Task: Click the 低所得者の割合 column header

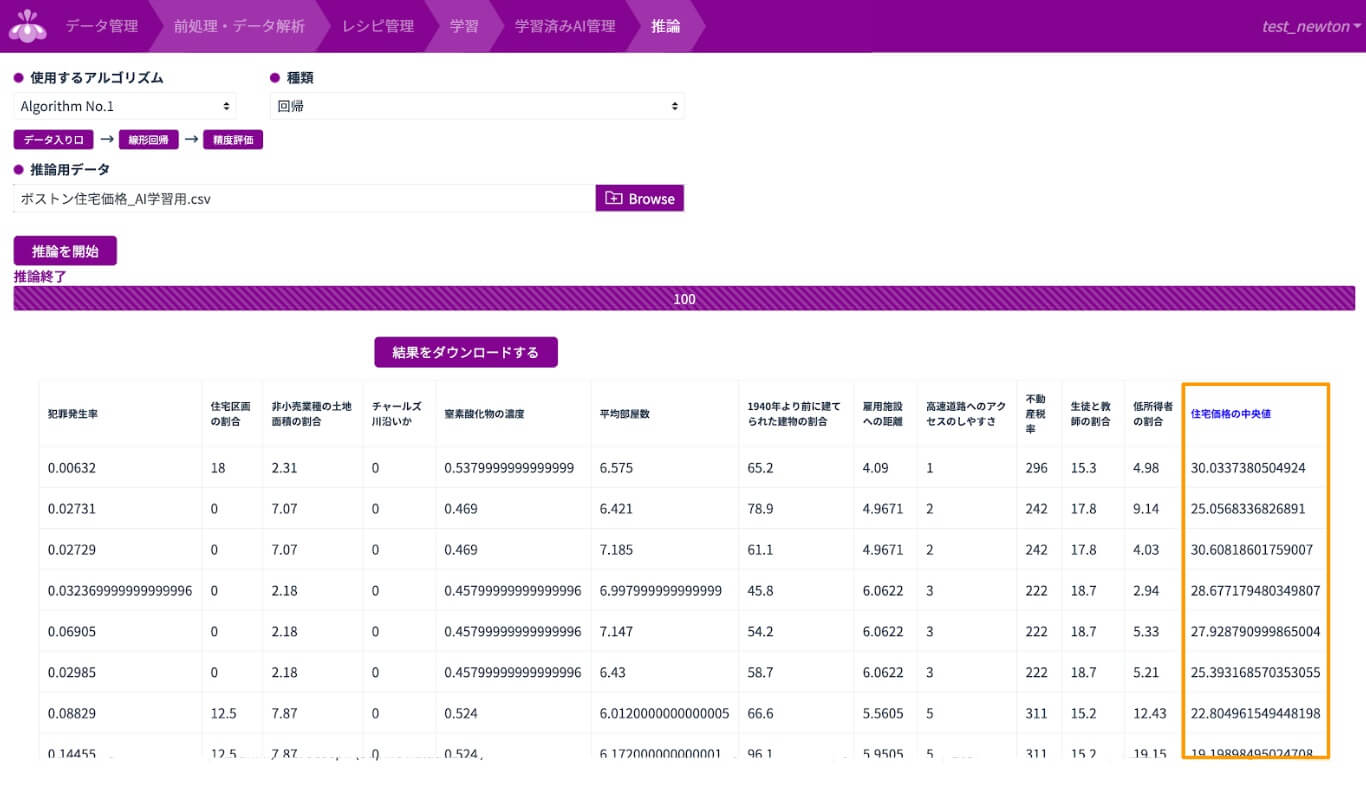Action: pyautogui.click(x=1153, y=413)
